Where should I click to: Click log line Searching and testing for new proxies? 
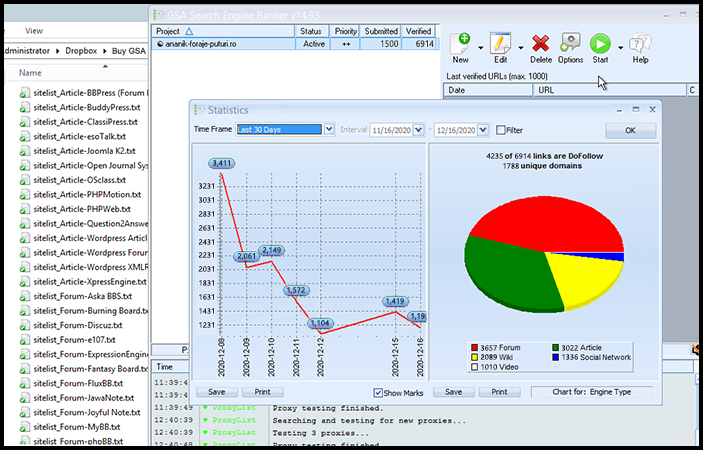coord(369,421)
